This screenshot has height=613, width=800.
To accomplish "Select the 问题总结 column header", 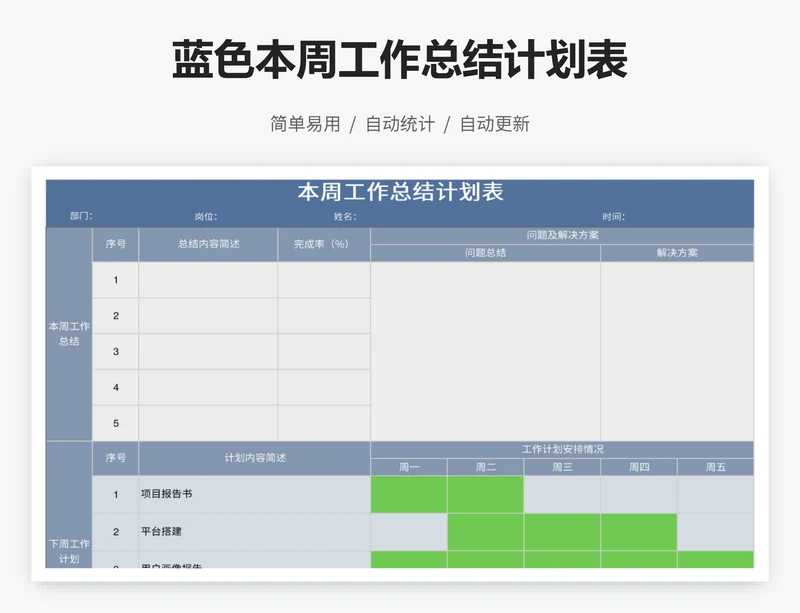I will pyautogui.click(x=485, y=253).
